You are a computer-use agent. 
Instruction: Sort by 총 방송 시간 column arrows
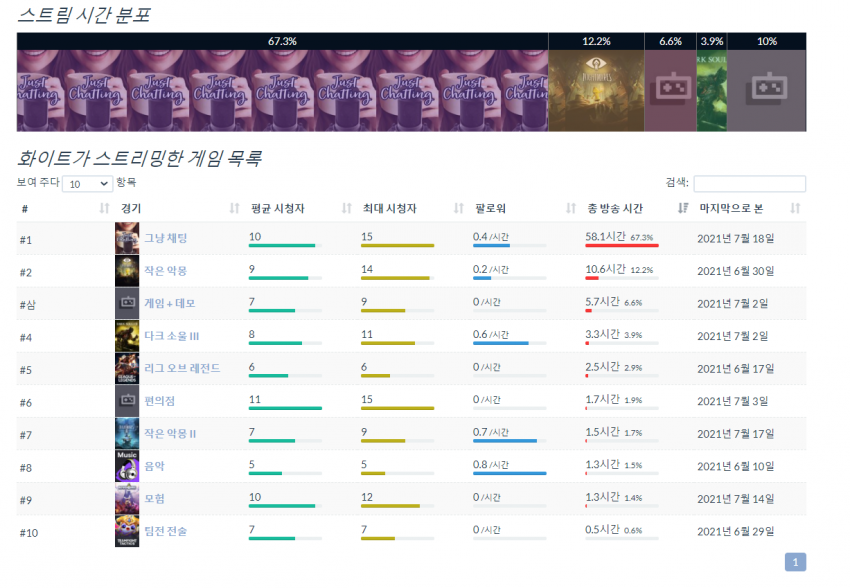point(683,209)
